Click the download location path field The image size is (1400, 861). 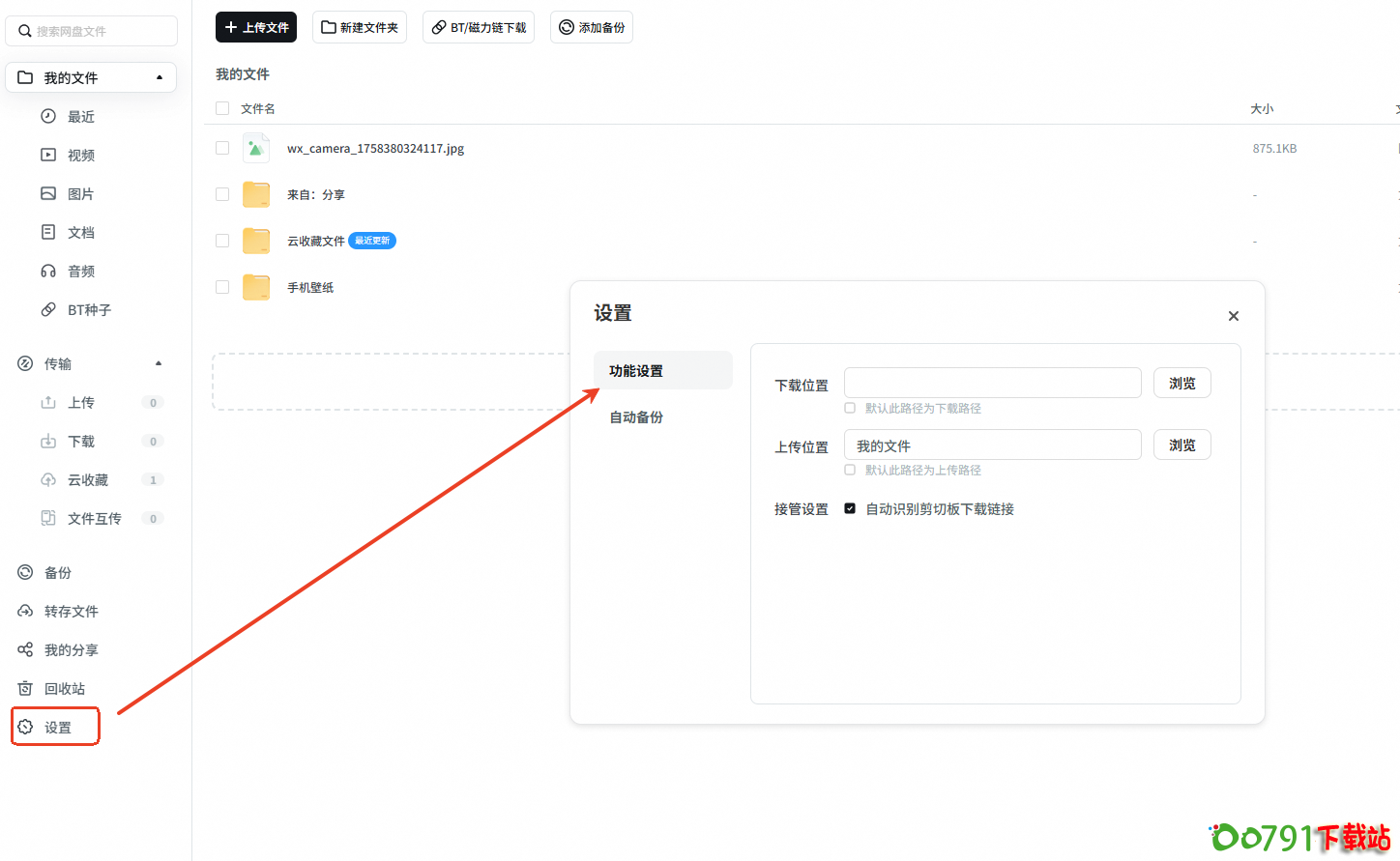[992, 383]
